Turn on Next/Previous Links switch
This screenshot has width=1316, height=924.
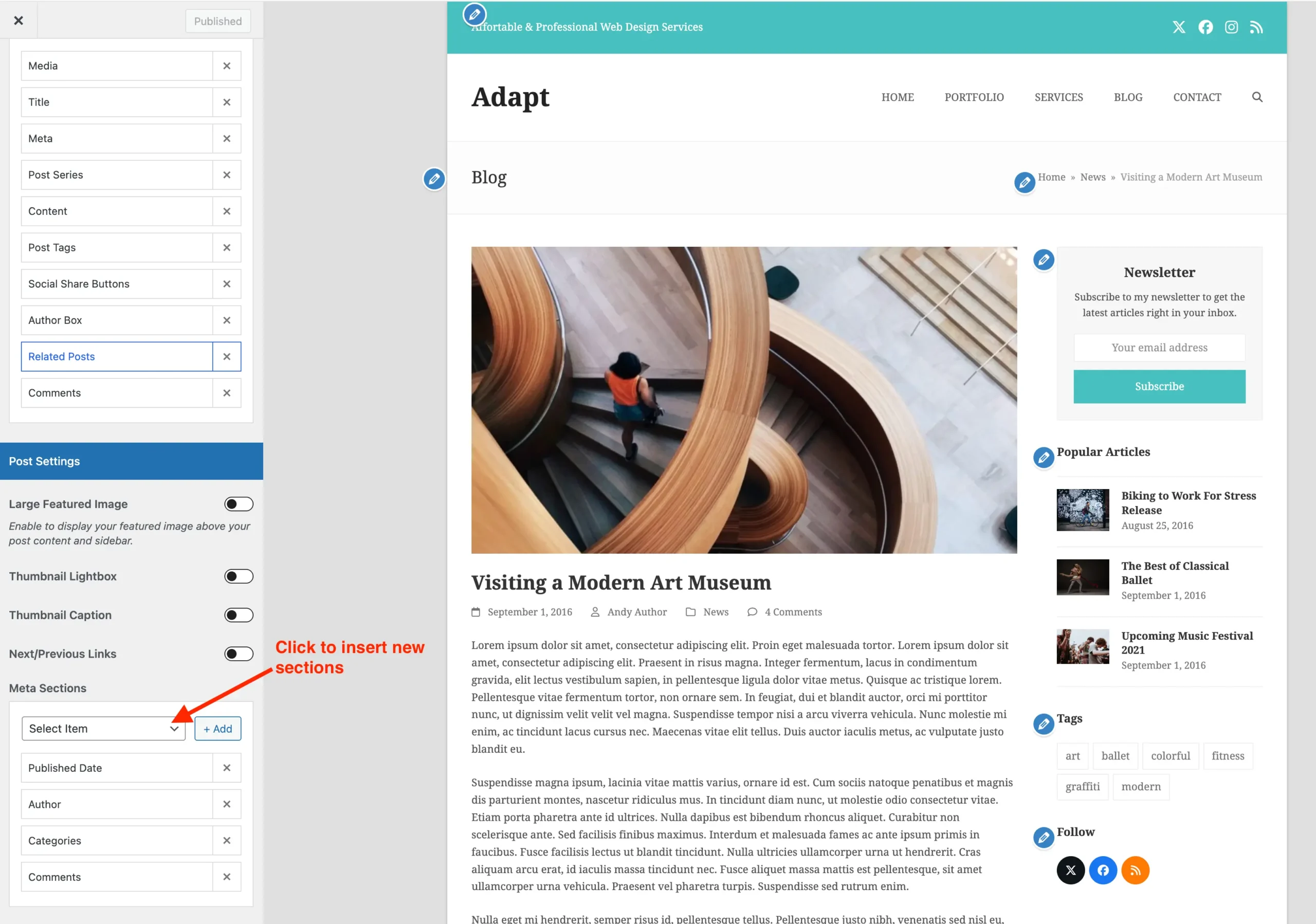click(x=239, y=654)
